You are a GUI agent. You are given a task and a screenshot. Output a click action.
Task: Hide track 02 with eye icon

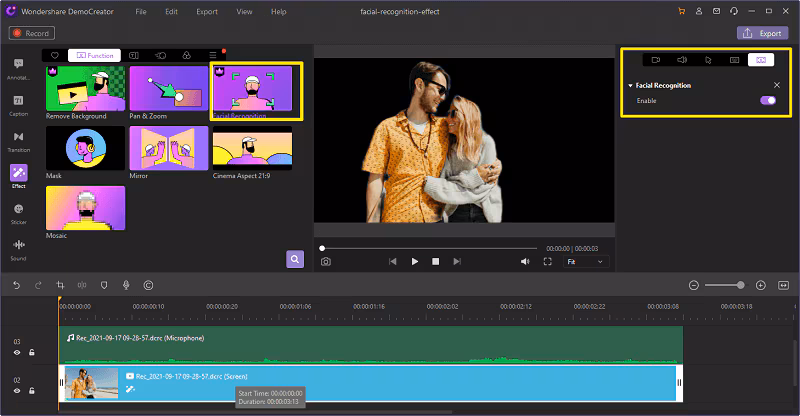pyautogui.click(x=17, y=391)
